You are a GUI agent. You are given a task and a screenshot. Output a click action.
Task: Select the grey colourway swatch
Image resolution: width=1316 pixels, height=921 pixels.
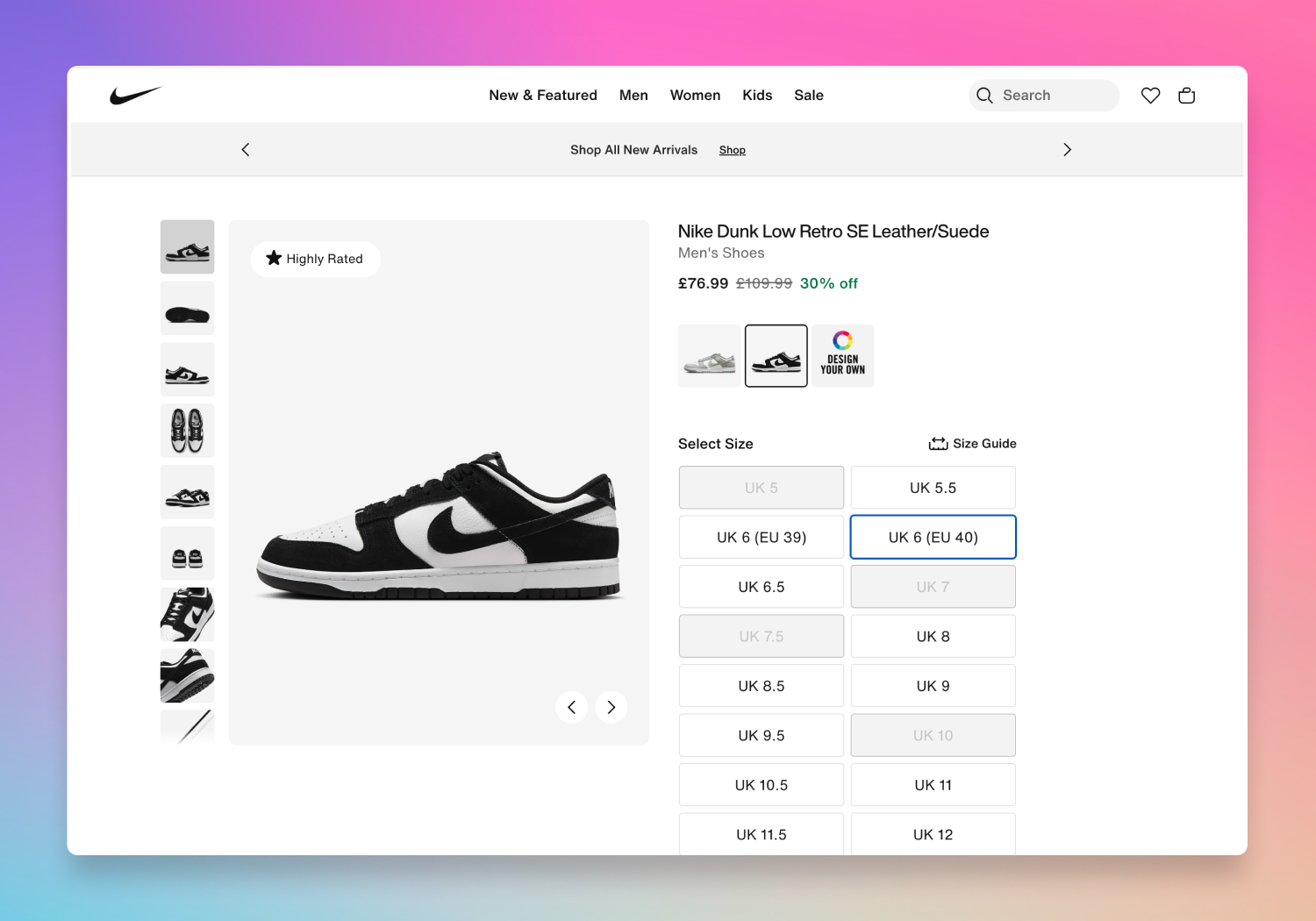pos(710,356)
